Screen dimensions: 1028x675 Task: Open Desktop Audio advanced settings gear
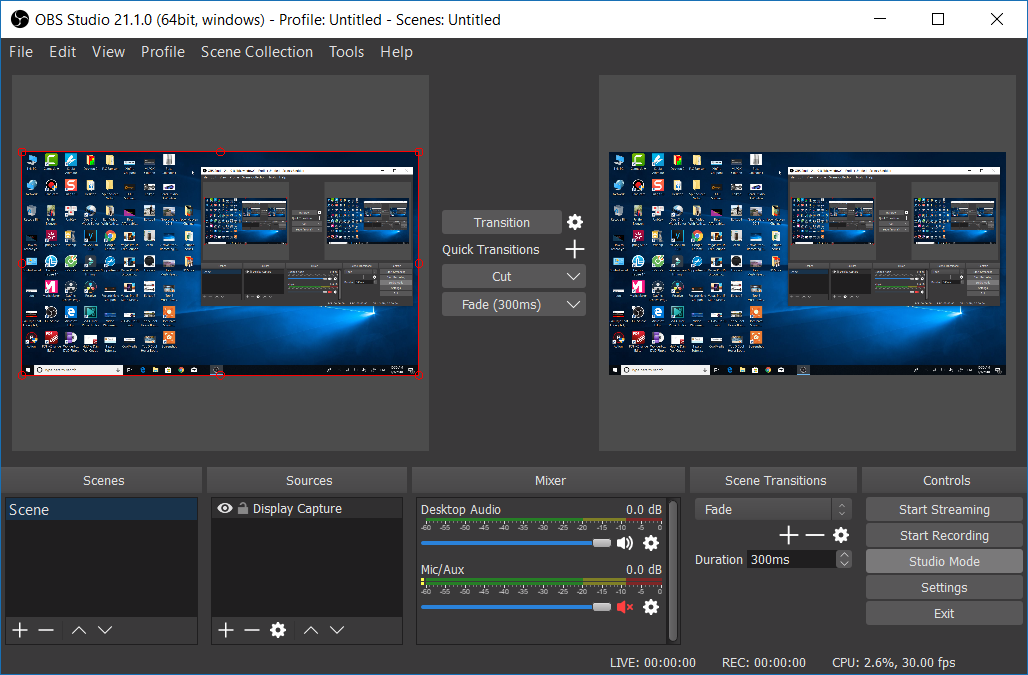(651, 543)
